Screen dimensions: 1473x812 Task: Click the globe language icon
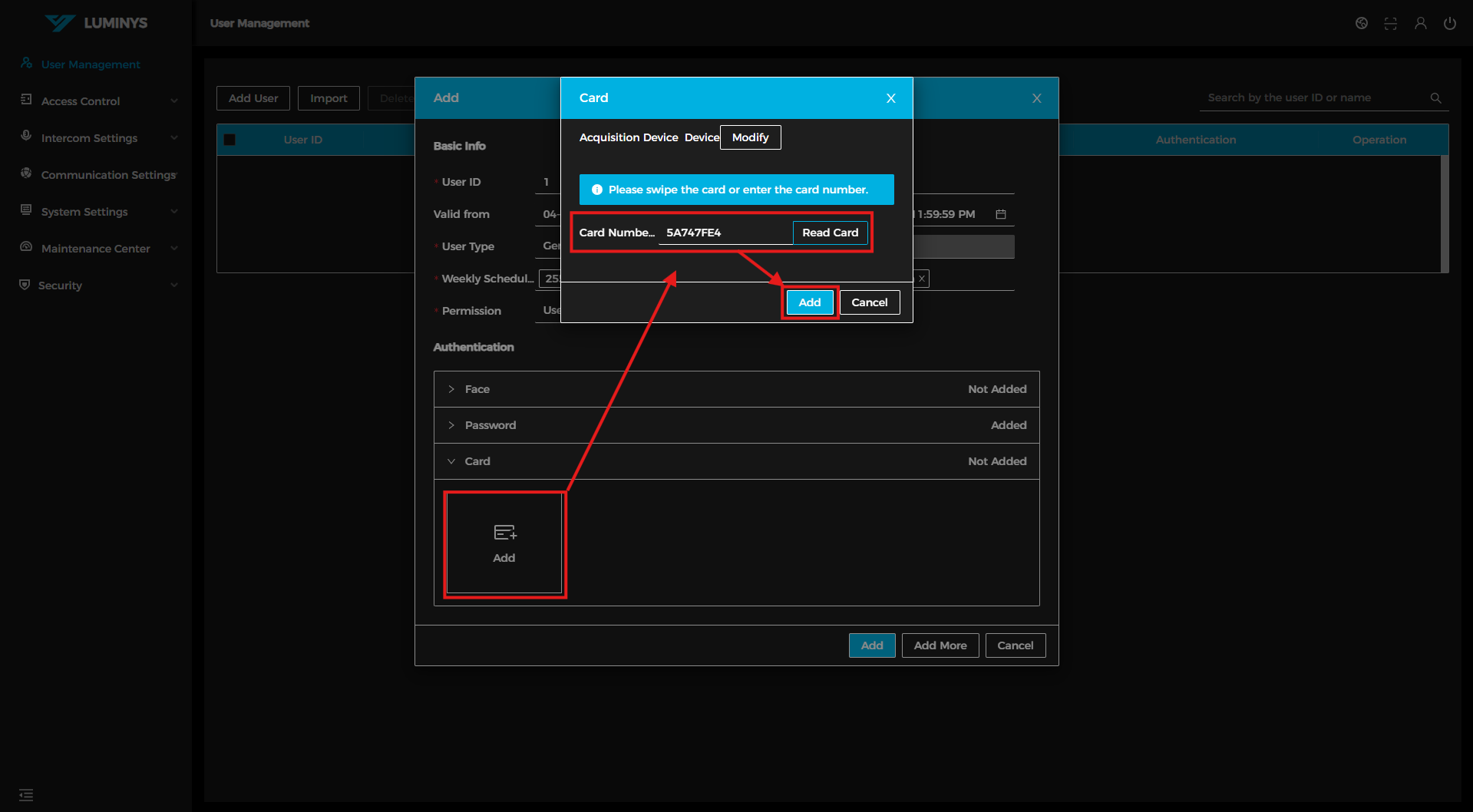[x=1361, y=24]
